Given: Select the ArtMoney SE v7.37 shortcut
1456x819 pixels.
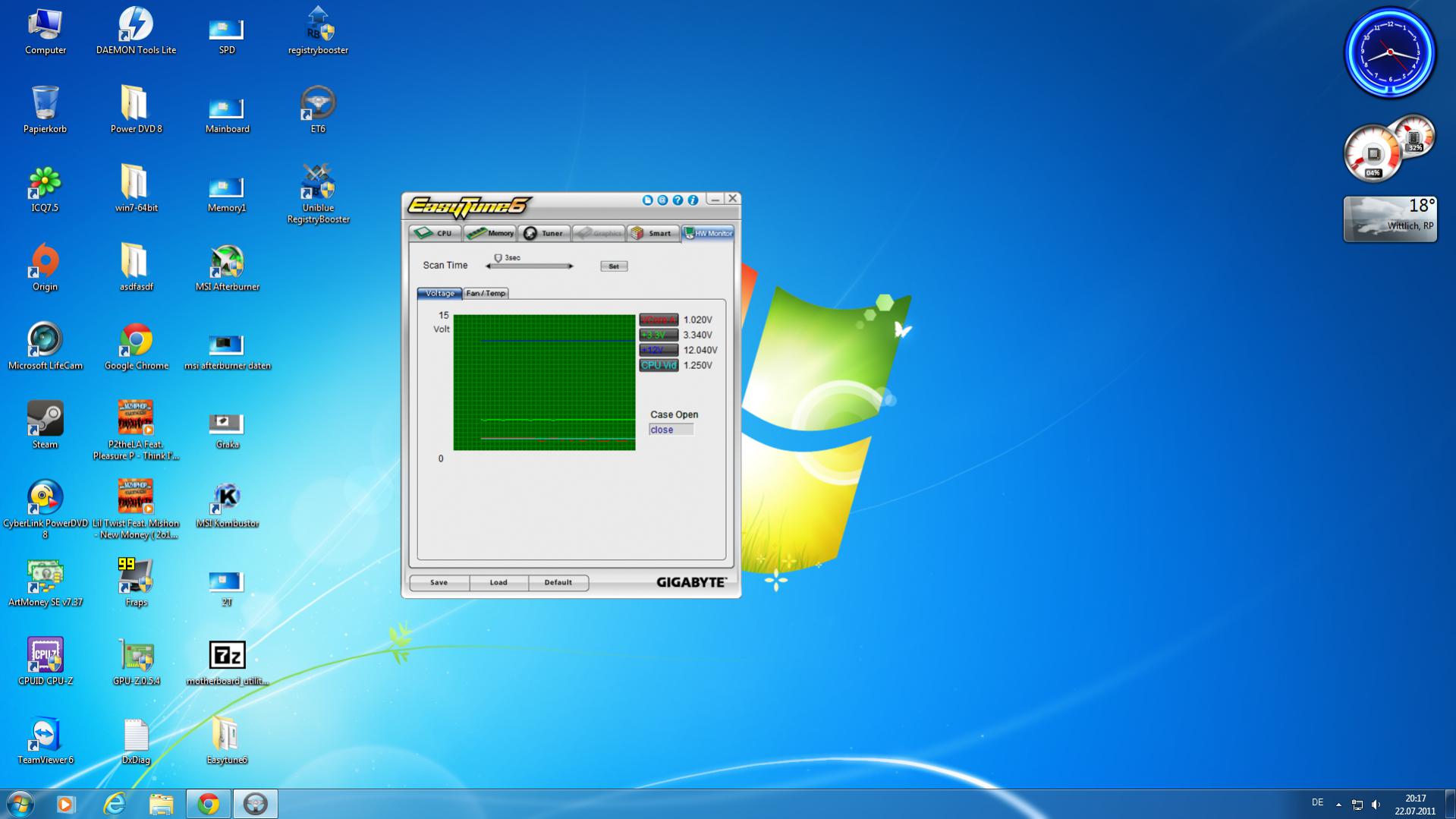Looking at the screenshot, I should pyautogui.click(x=46, y=584).
